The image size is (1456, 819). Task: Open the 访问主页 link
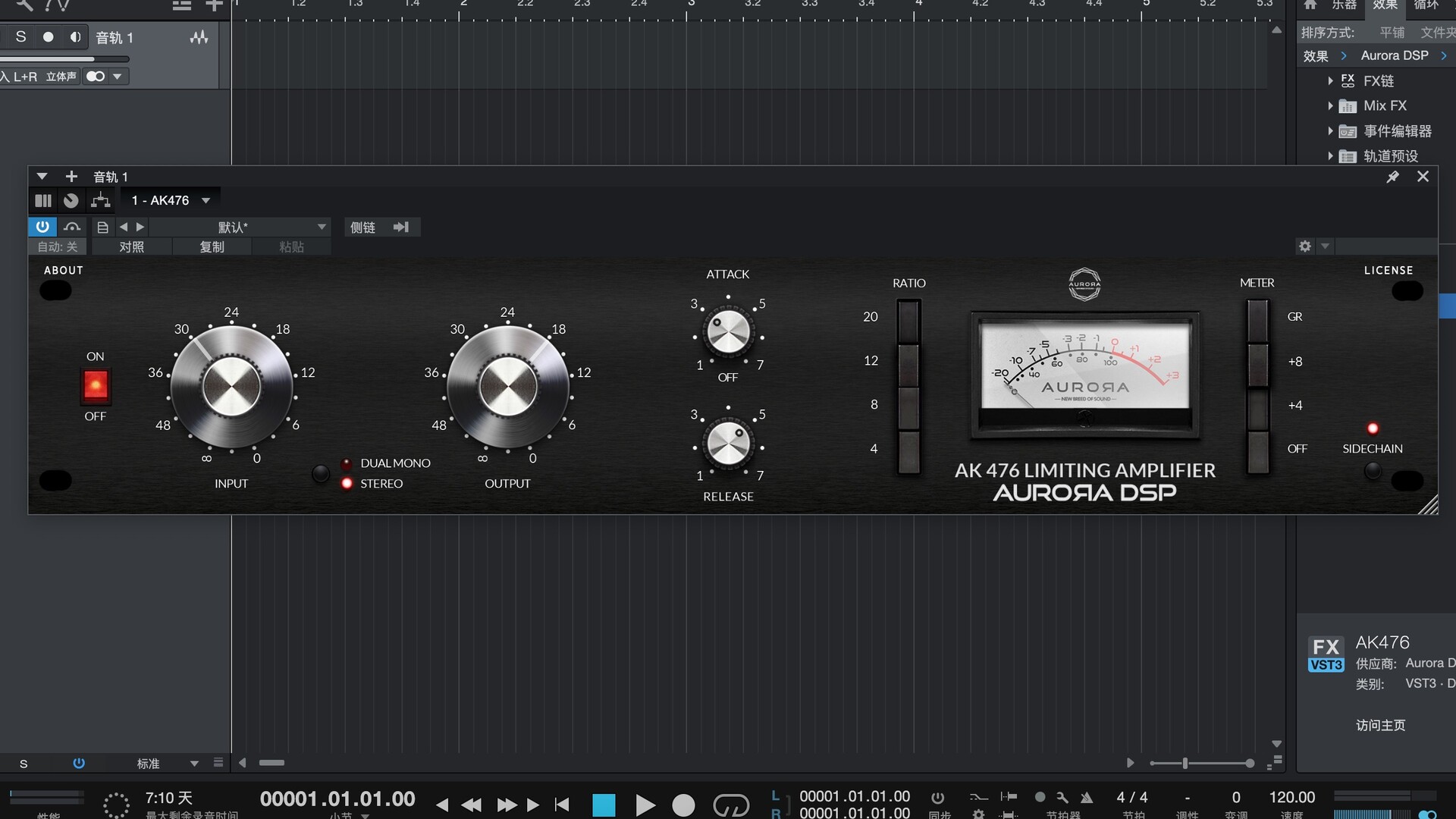pos(1381,726)
